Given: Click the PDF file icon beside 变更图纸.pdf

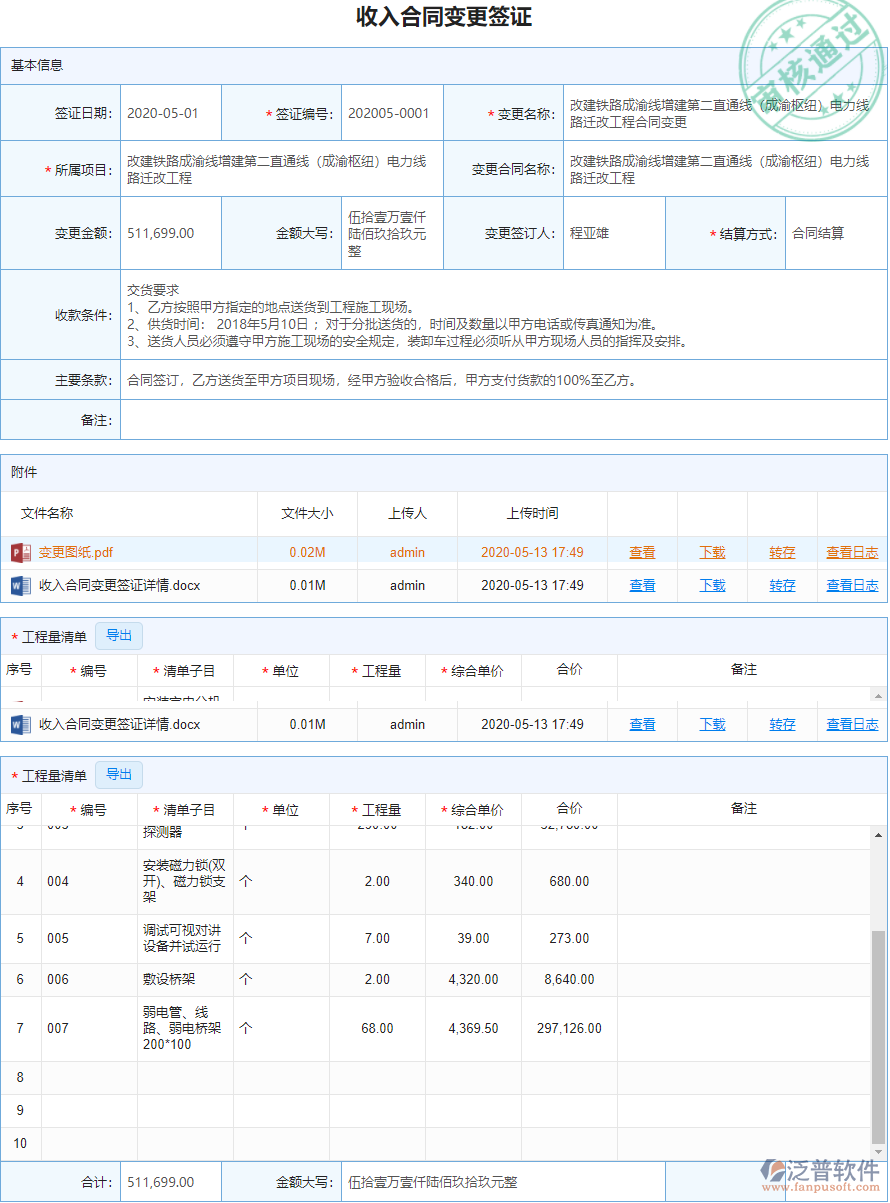Looking at the screenshot, I should pos(21,551).
